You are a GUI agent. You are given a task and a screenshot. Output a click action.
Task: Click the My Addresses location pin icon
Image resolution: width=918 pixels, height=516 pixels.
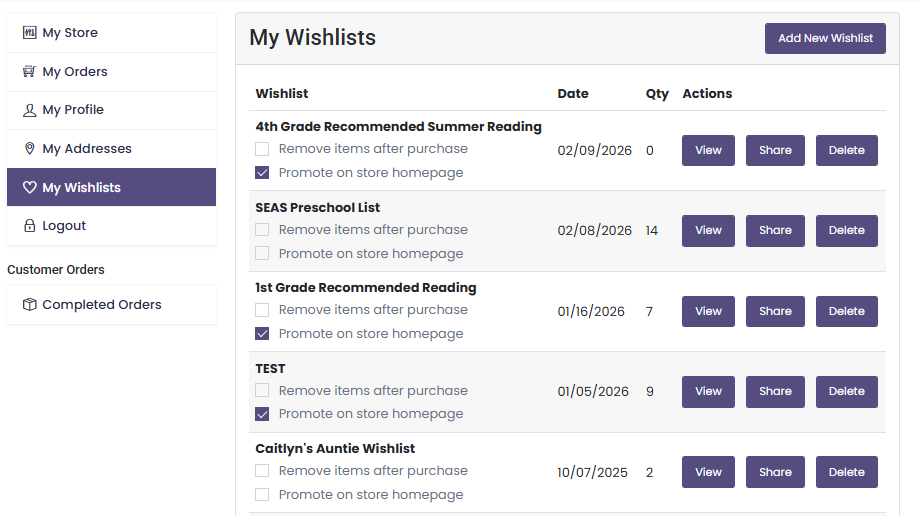pyautogui.click(x=29, y=149)
